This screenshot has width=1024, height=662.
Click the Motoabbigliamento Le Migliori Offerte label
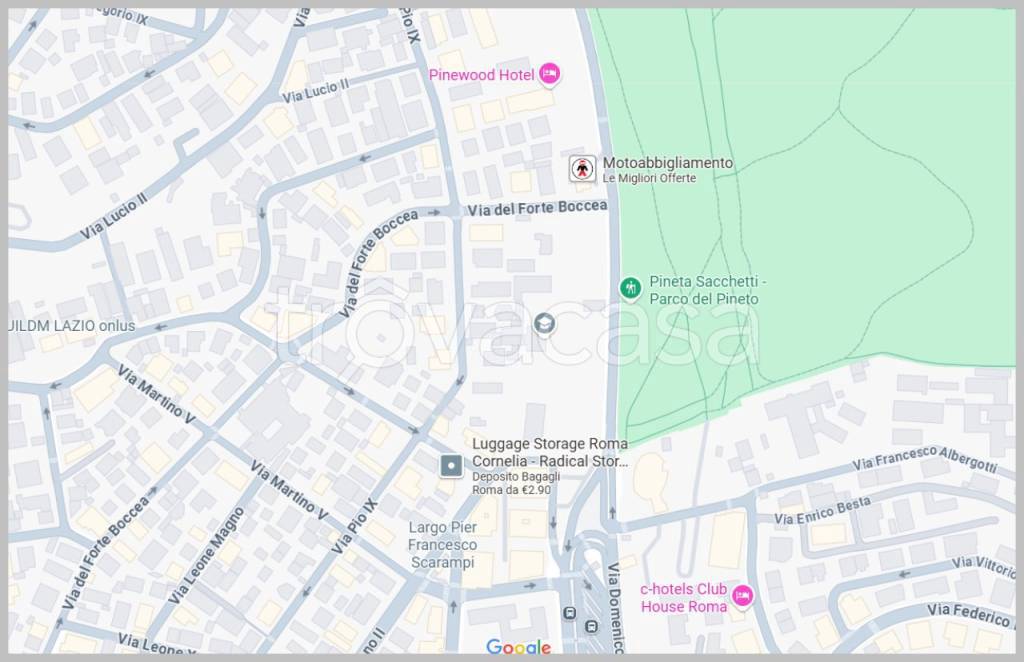[667, 169]
